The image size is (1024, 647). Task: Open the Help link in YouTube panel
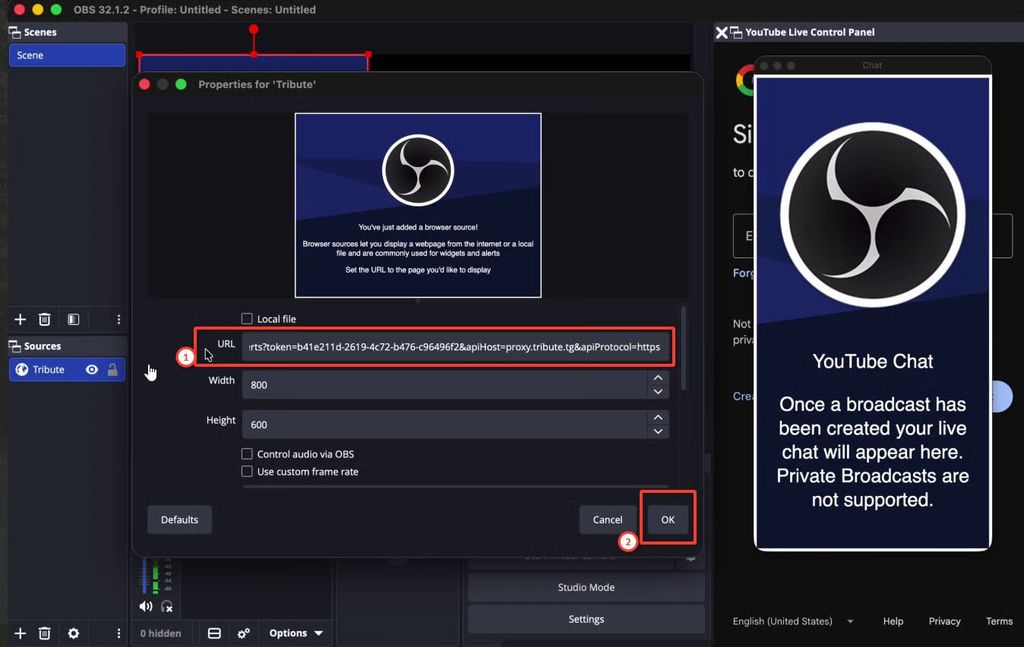pyautogui.click(x=893, y=621)
